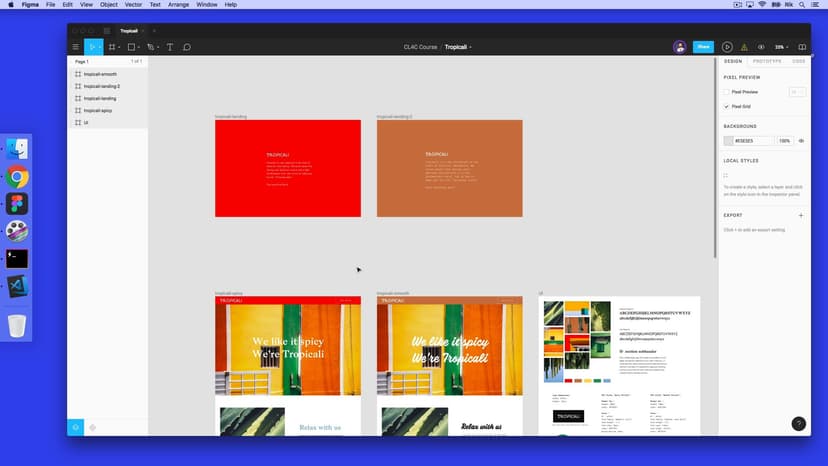Click the background color swatch
828x466 pixels.
(728, 141)
